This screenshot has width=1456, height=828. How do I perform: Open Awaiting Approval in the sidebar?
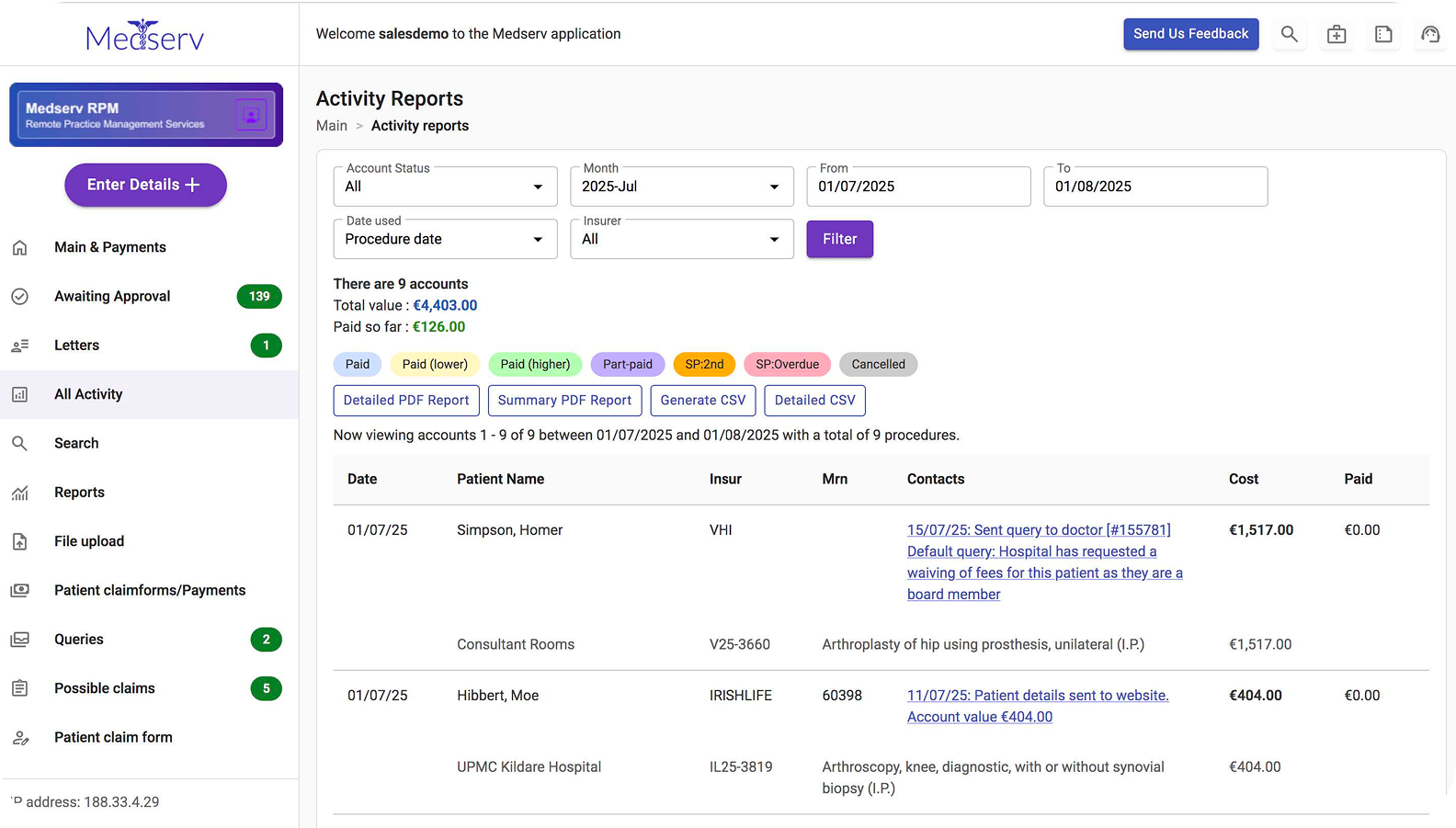coord(112,296)
